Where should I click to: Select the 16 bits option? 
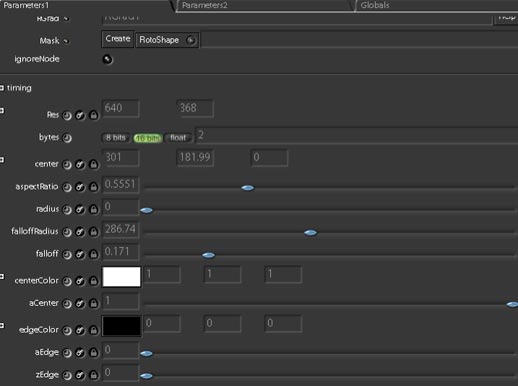coord(147,138)
